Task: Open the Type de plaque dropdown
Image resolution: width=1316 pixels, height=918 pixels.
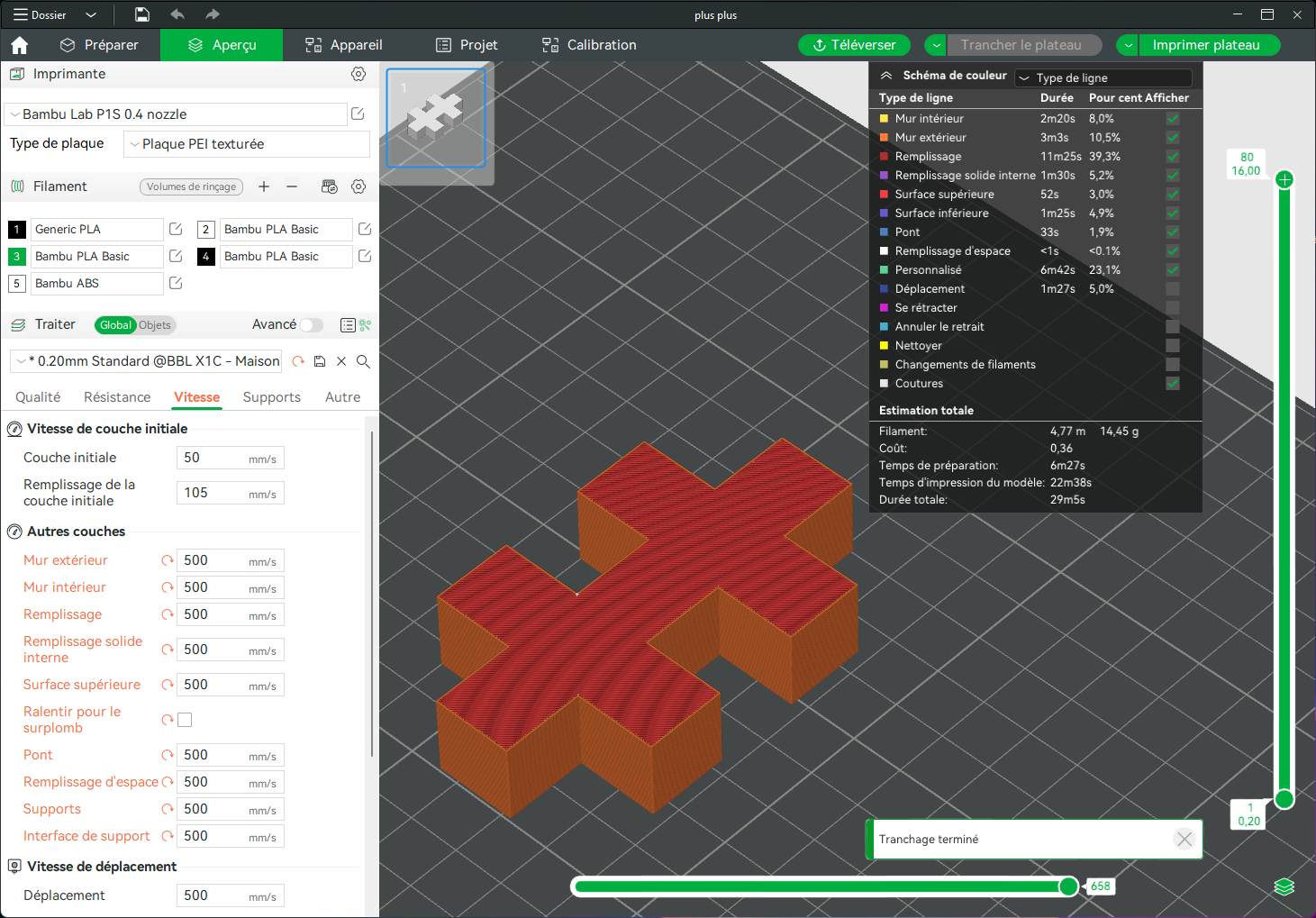Action: click(x=247, y=144)
